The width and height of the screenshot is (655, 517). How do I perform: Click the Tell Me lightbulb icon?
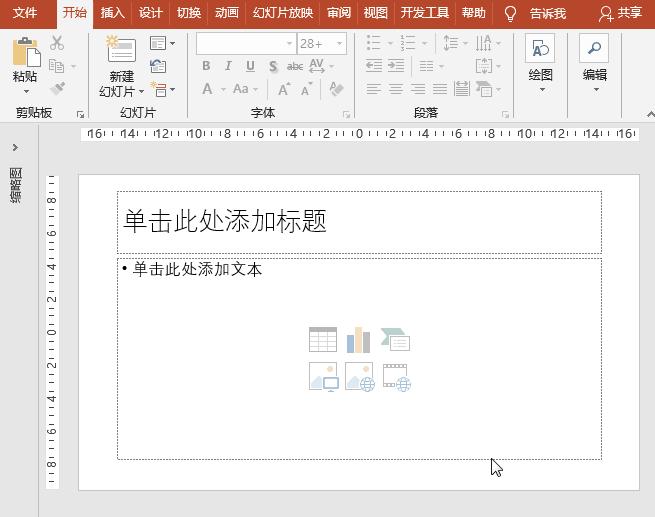pyautogui.click(x=510, y=14)
